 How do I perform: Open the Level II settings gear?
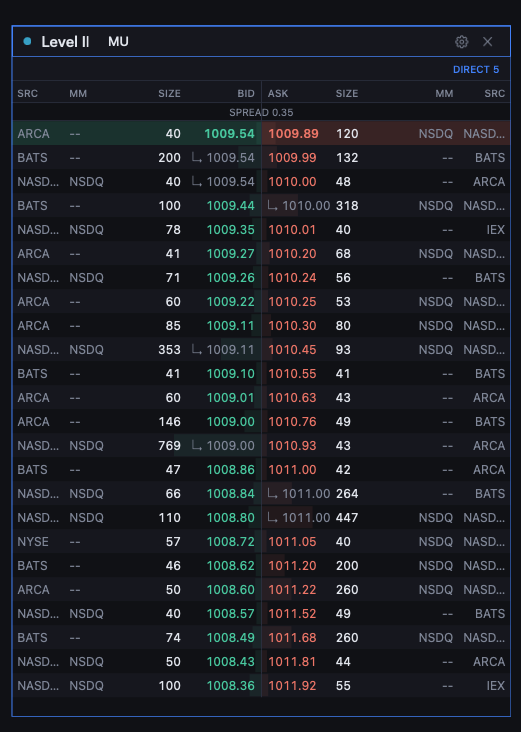pos(461,42)
